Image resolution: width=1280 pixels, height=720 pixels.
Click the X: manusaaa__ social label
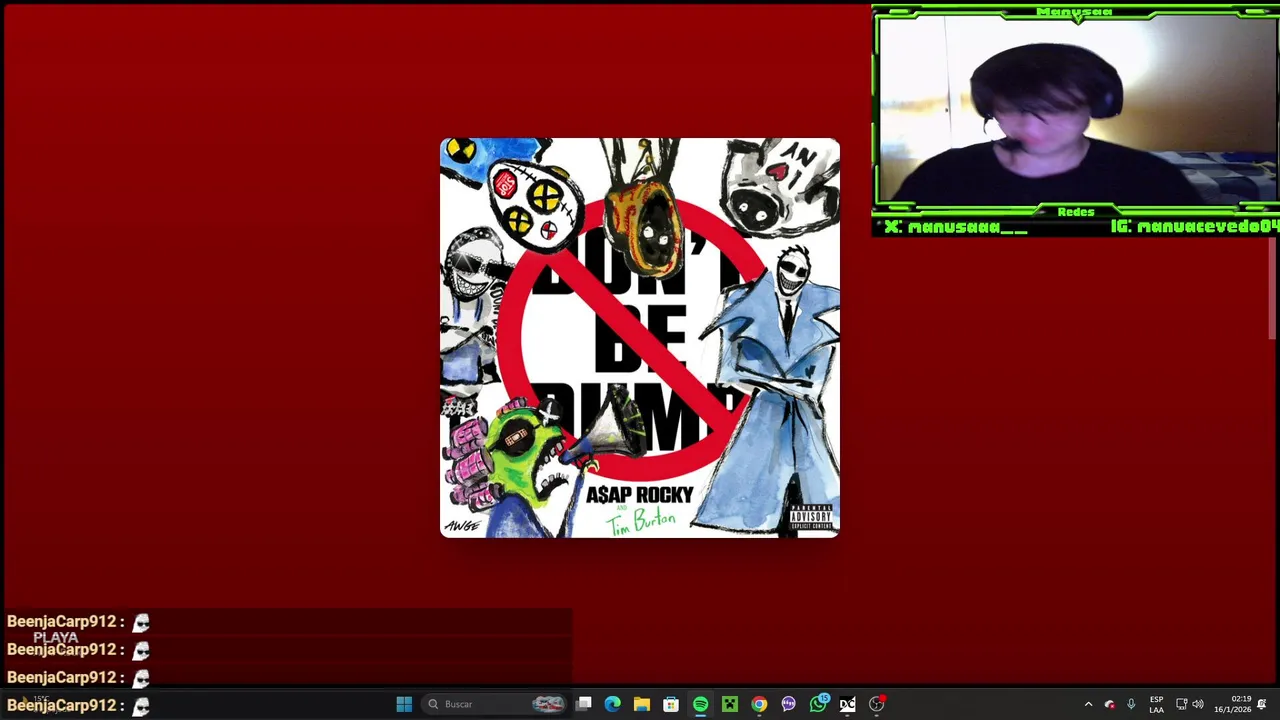tap(956, 227)
